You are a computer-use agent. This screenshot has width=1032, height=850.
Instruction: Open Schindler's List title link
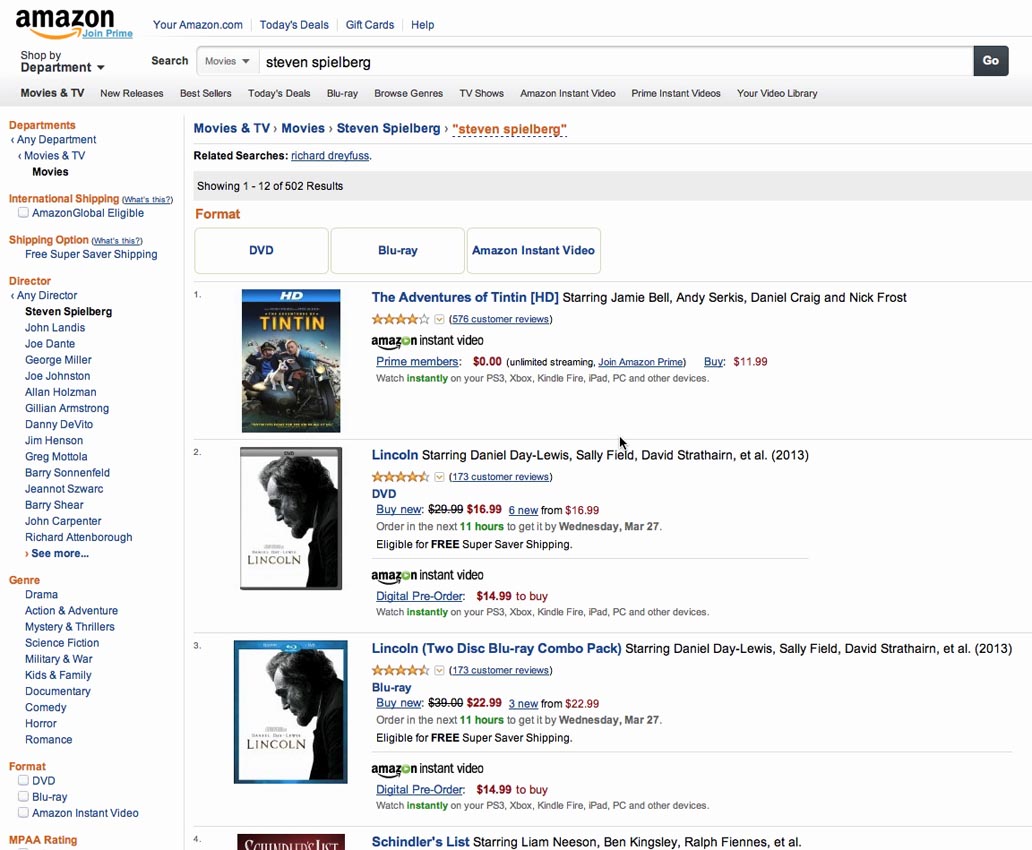(x=420, y=842)
